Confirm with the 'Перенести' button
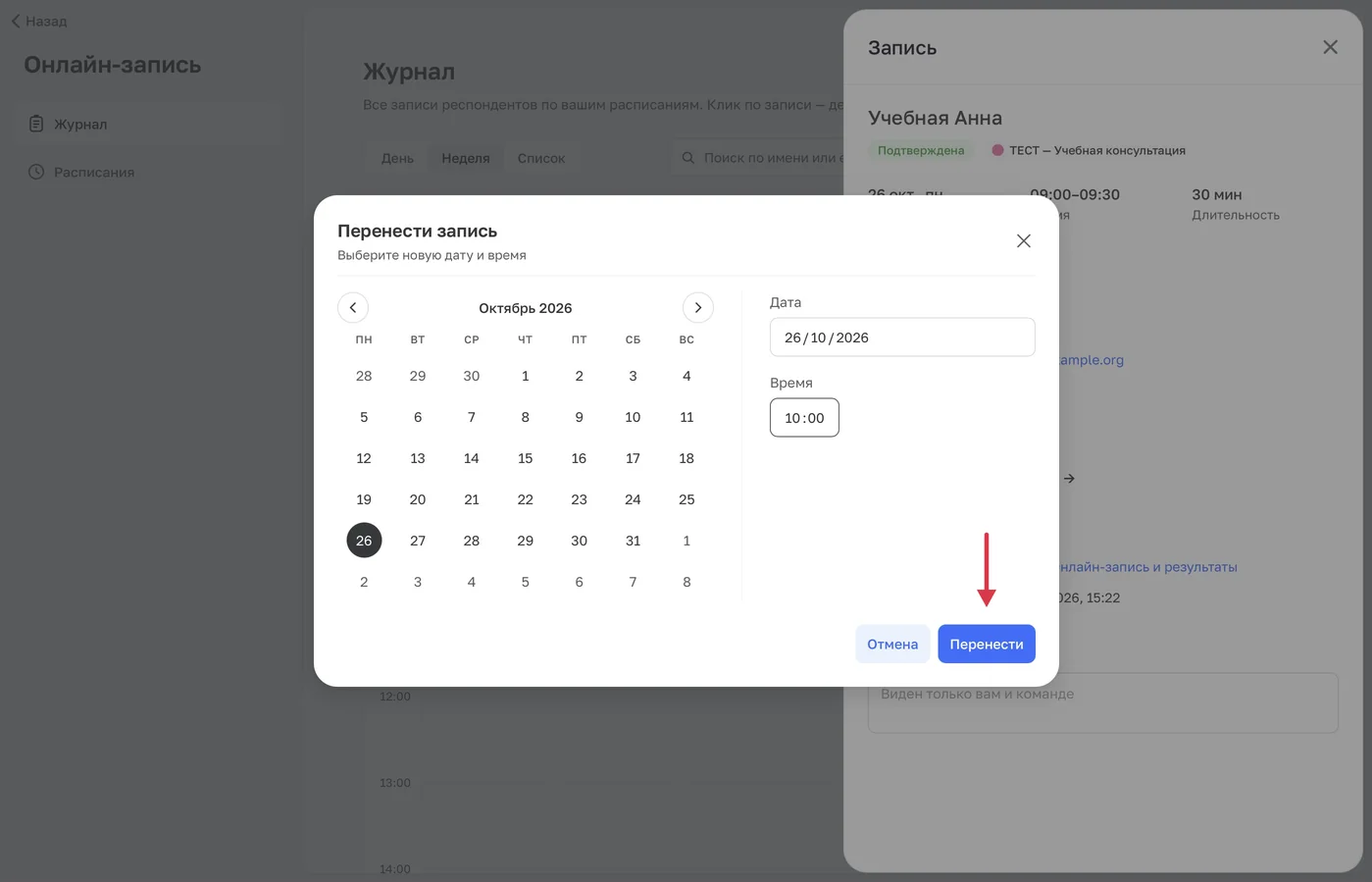Viewport: 1372px width, 882px height. (987, 644)
